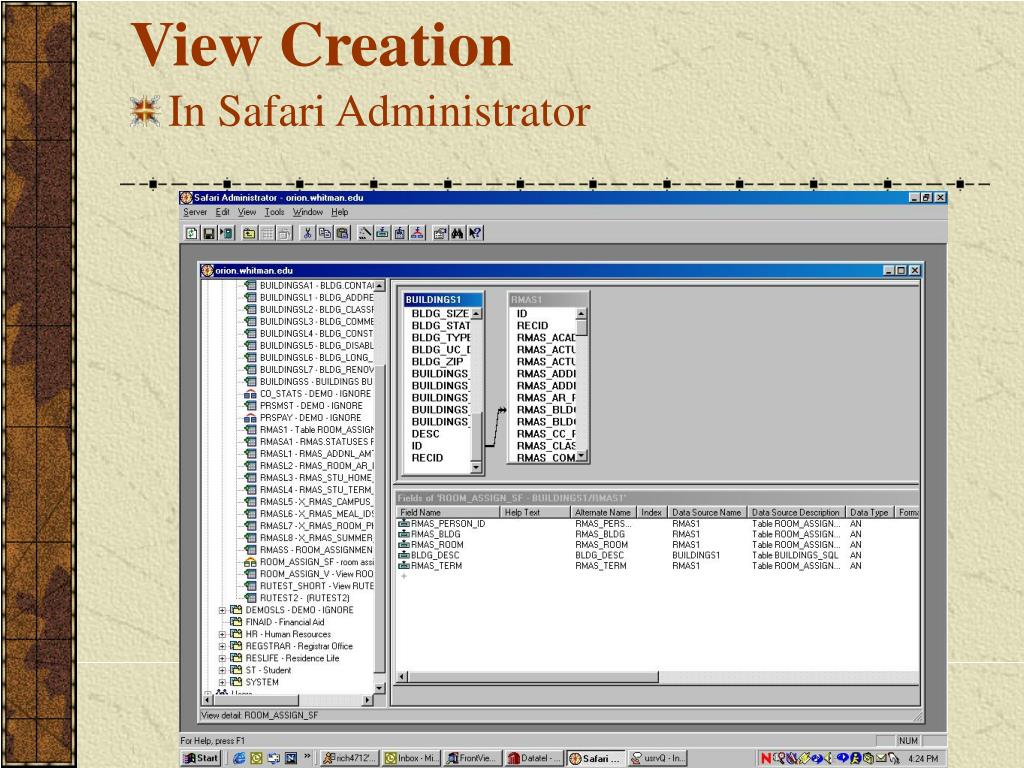Select RMAS1 - Table ROOM_ASSIGN tree item
This screenshot has width=1024, height=768.
coord(317,430)
